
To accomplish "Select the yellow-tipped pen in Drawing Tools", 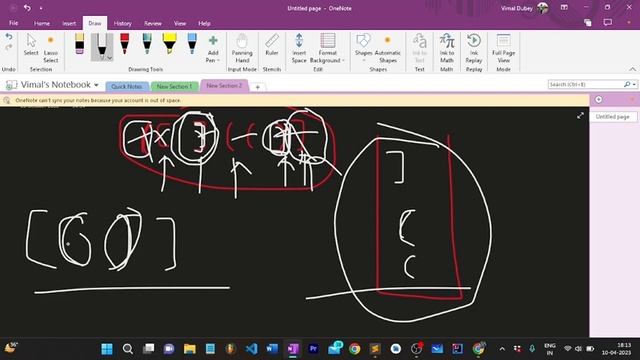I will click(80, 44).
